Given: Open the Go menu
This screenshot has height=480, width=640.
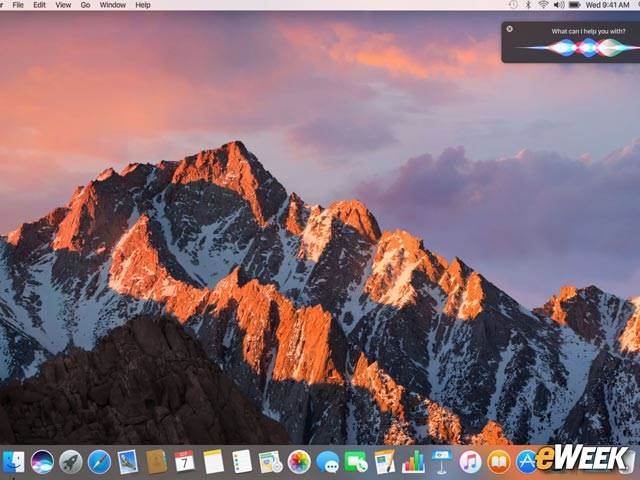Looking at the screenshot, I should tap(85, 5).
